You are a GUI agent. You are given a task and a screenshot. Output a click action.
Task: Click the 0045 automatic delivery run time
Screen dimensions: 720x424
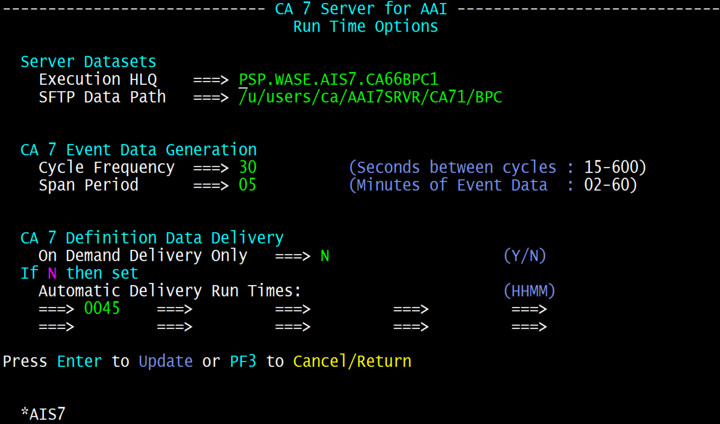[x=102, y=308]
